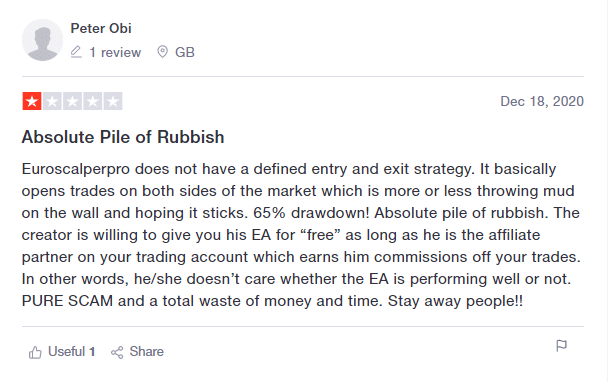This screenshot has width=608, height=382.
Task: Click the fourth grey rating star
Action: tap(93, 101)
